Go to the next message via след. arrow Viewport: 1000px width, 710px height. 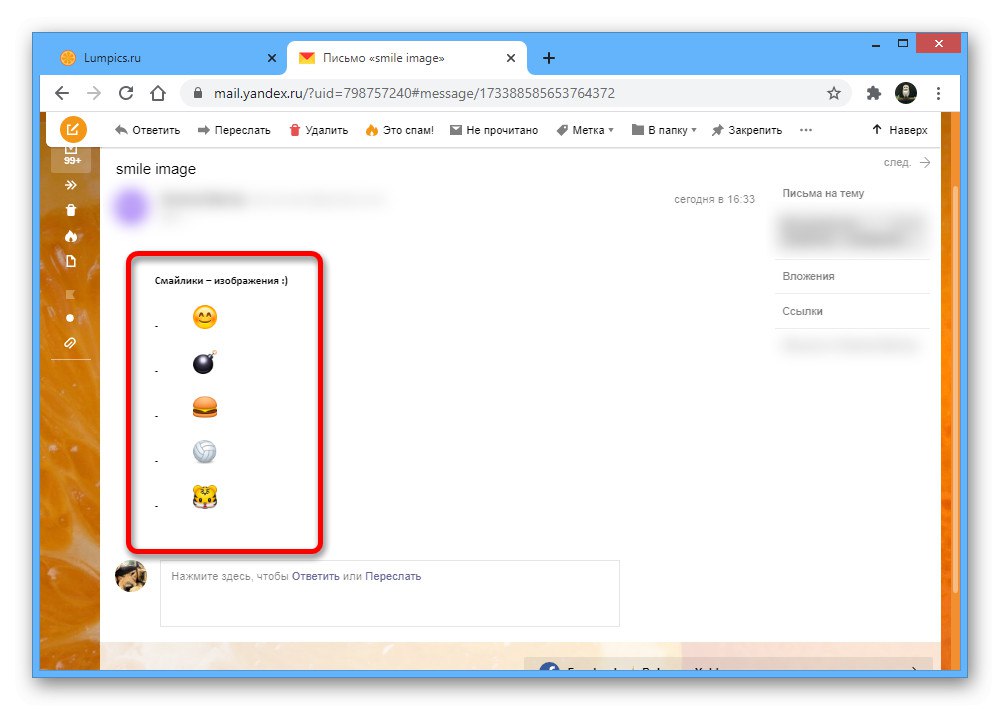[907, 163]
